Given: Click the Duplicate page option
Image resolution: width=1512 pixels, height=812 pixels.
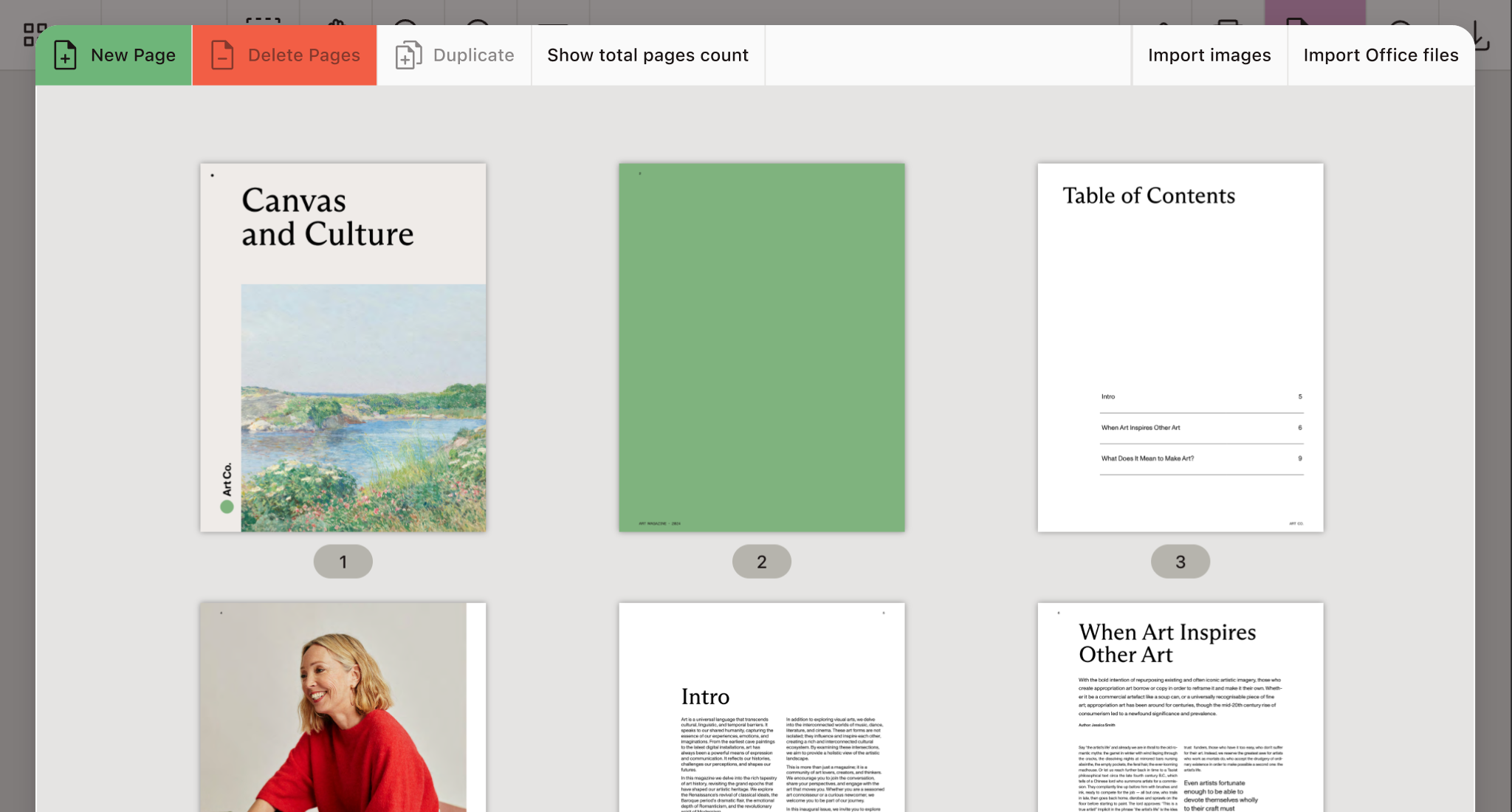Looking at the screenshot, I should tap(454, 55).
